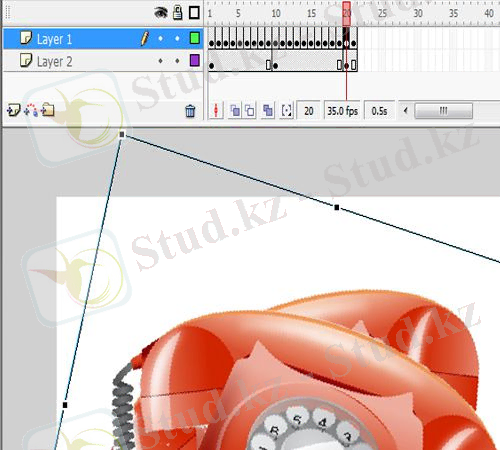Click the timeline scroll left arrow

(x=405, y=110)
